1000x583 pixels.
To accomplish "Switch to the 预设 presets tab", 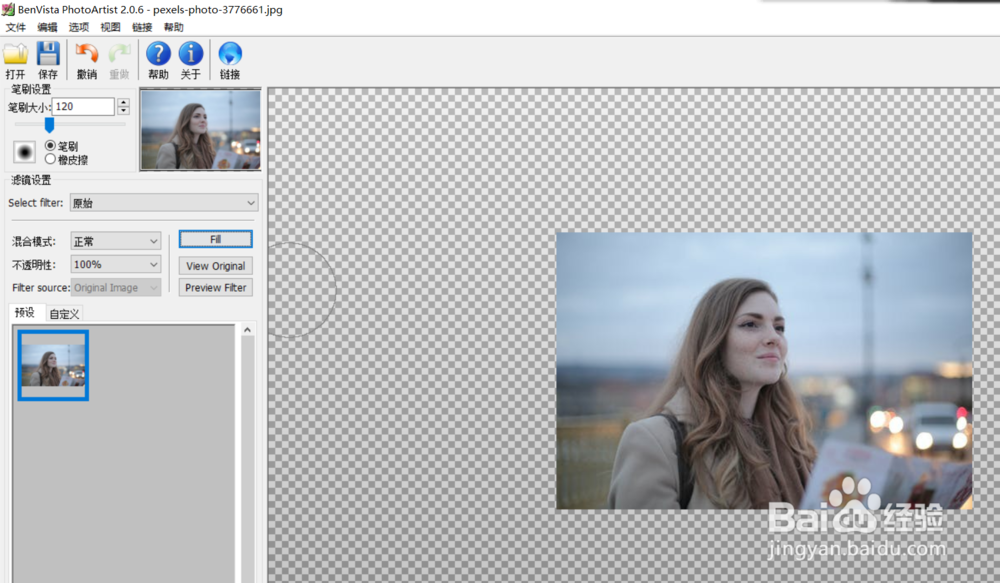I will 26,313.
